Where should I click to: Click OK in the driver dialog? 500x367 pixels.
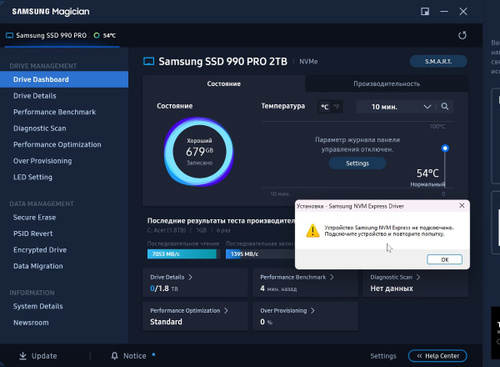coord(445,259)
